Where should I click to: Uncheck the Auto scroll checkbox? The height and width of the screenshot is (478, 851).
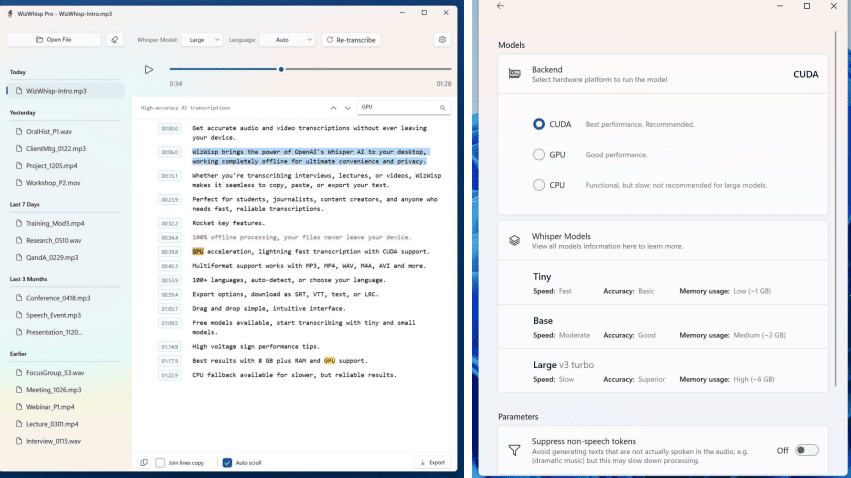pyautogui.click(x=227, y=463)
